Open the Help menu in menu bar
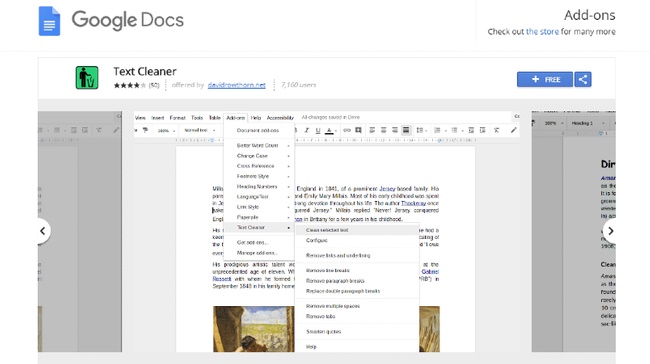 coord(256,118)
